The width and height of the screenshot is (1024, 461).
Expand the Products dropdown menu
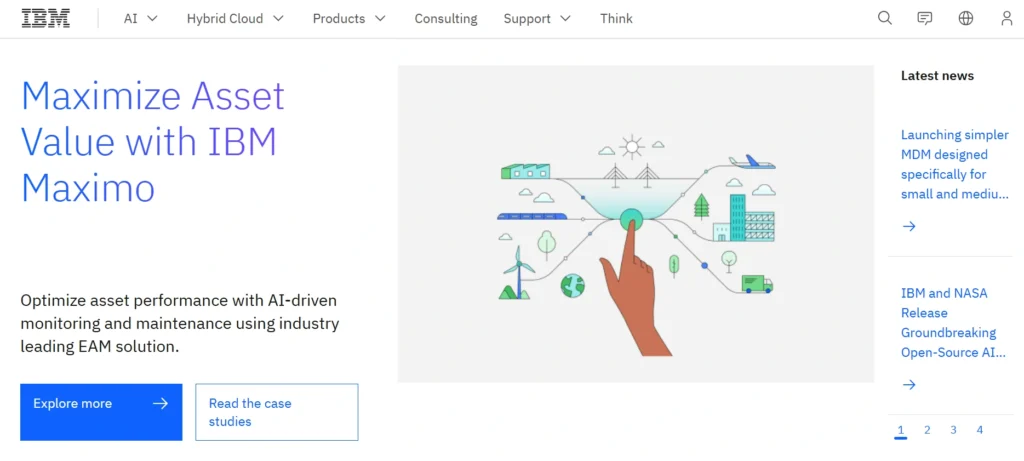coord(349,18)
